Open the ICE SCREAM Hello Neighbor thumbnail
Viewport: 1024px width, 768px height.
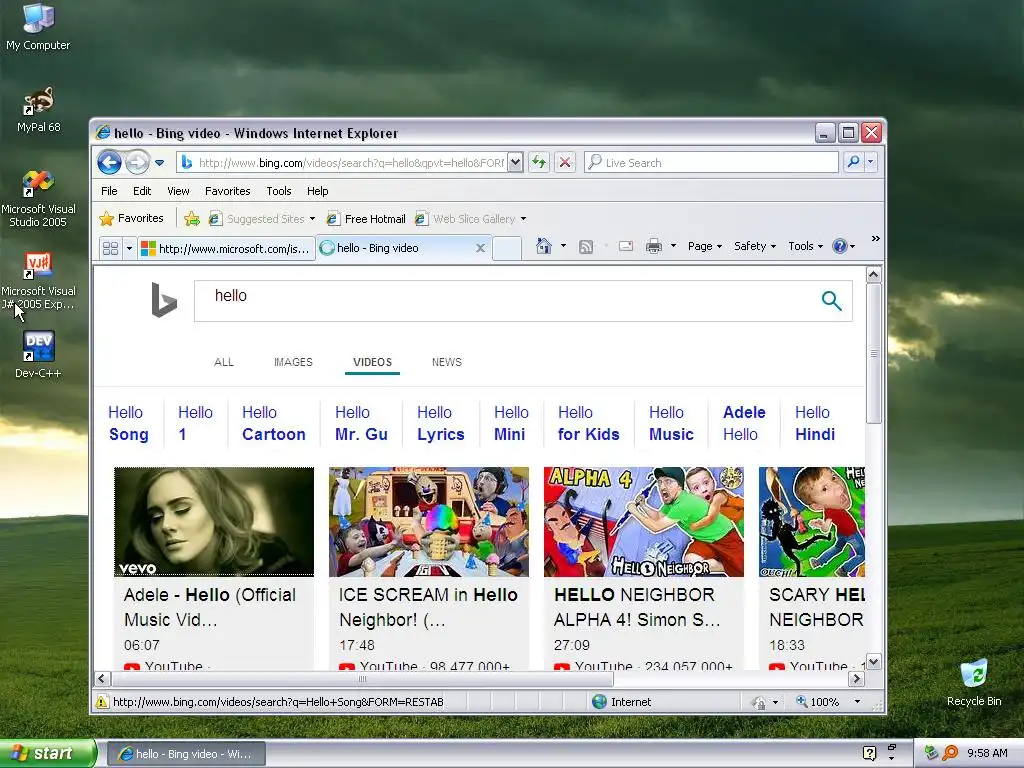[429, 521]
